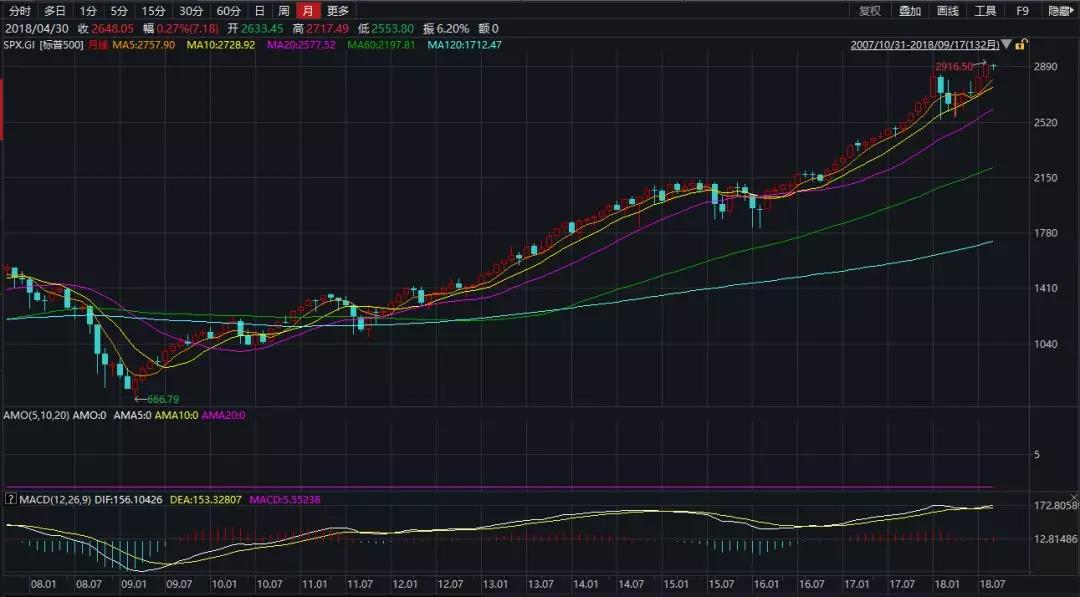This screenshot has height=597, width=1080.
Task: Click the MACD(12,26,9) indicator label
Action: coord(55,499)
